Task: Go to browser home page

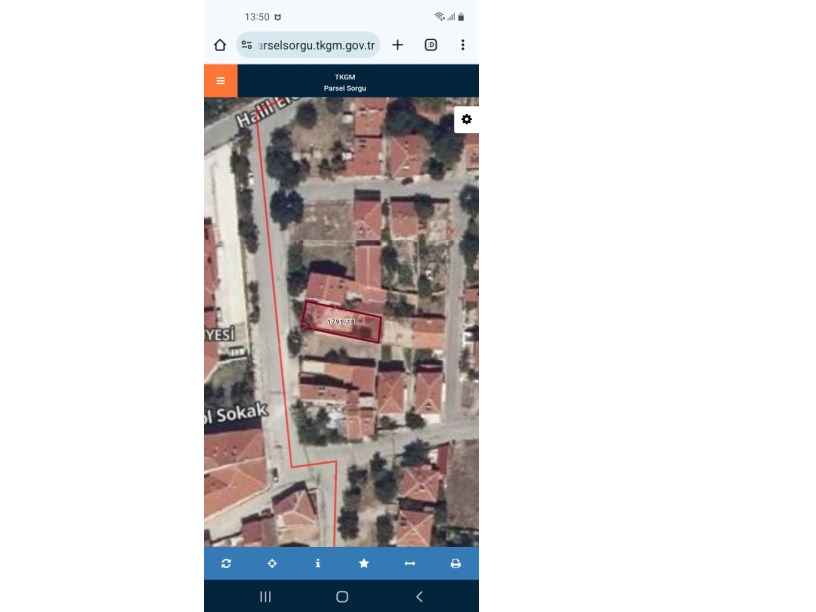Action: click(220, 45)
